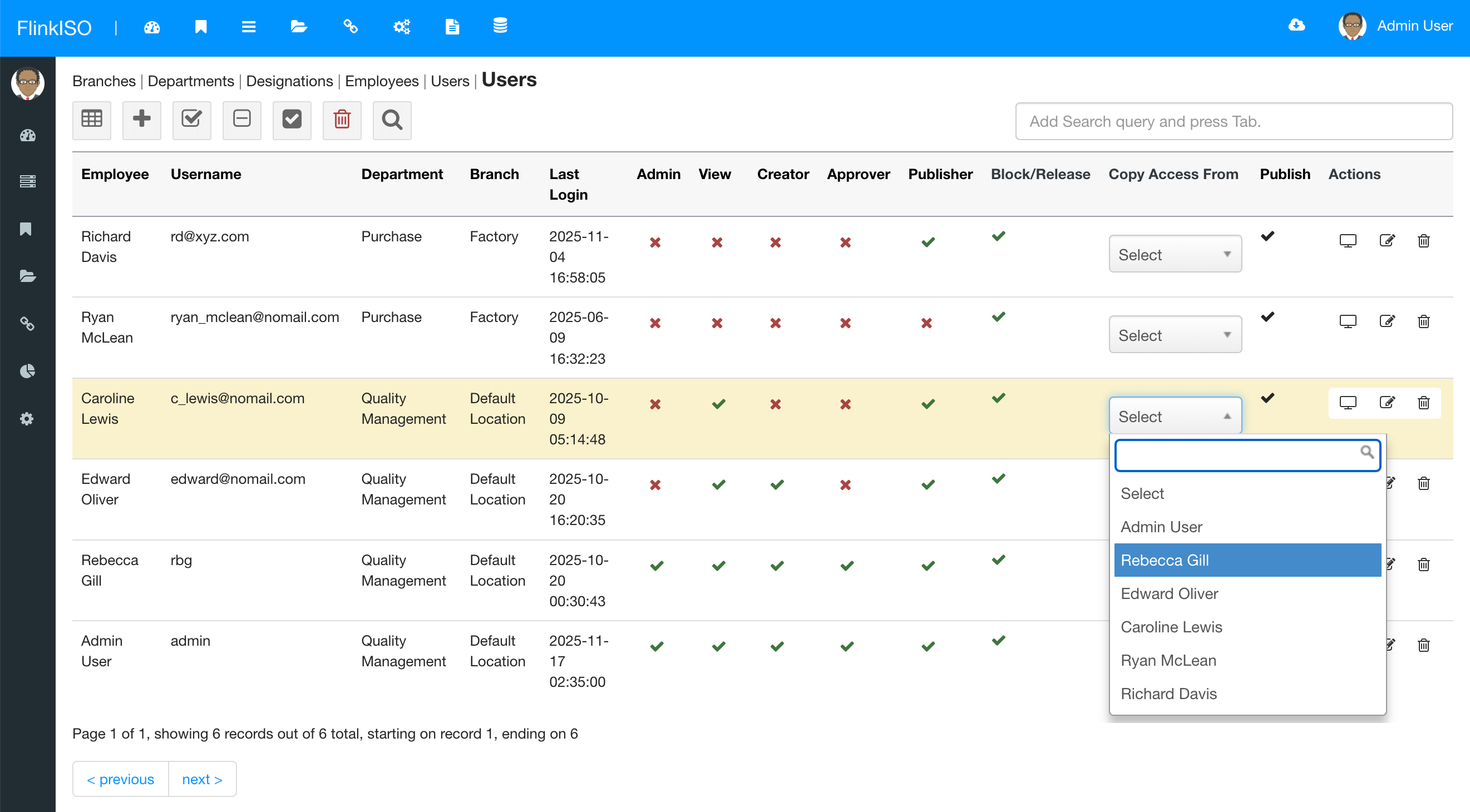
Task: Click the cloud download icon in header
Action: 1296,26
